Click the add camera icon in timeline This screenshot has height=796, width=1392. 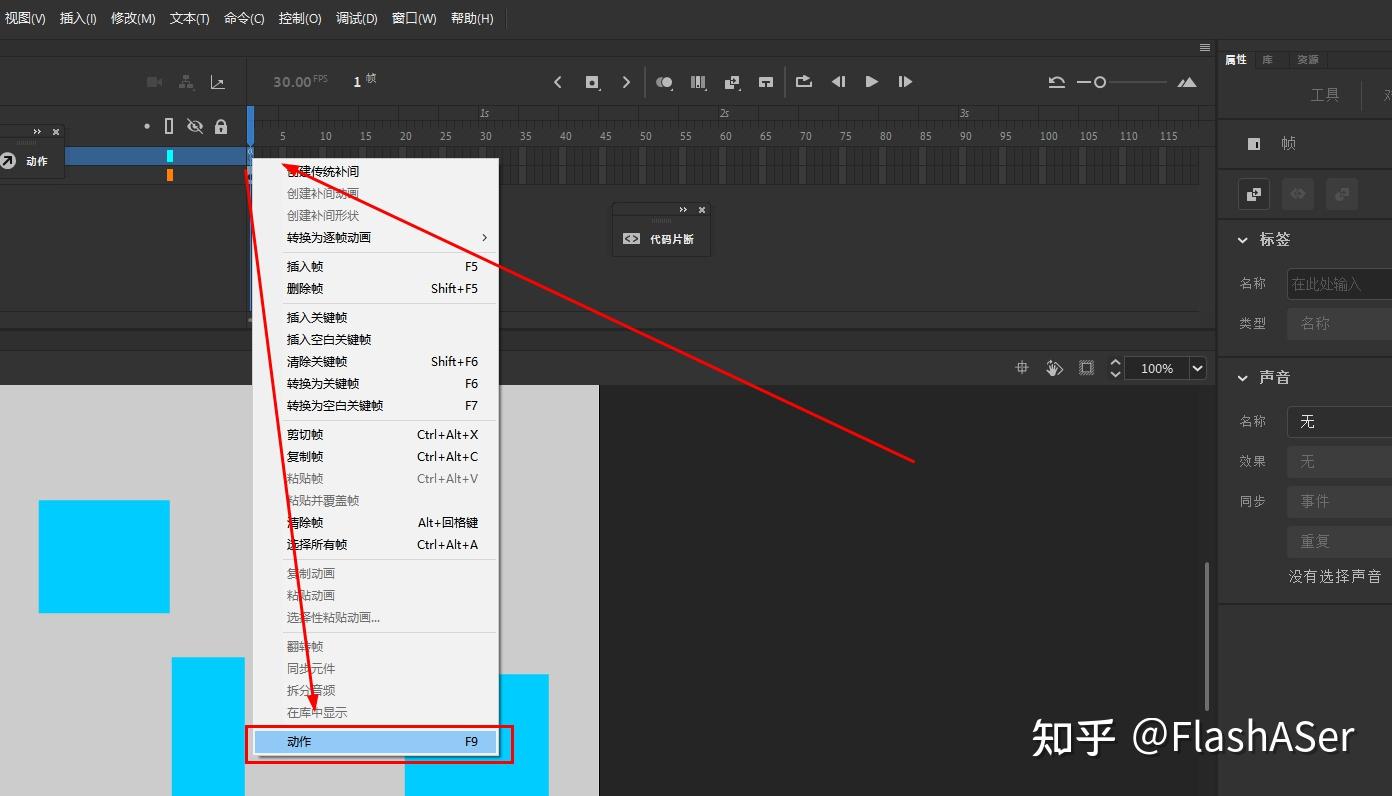pyautogui.click(x=154, y=82)
